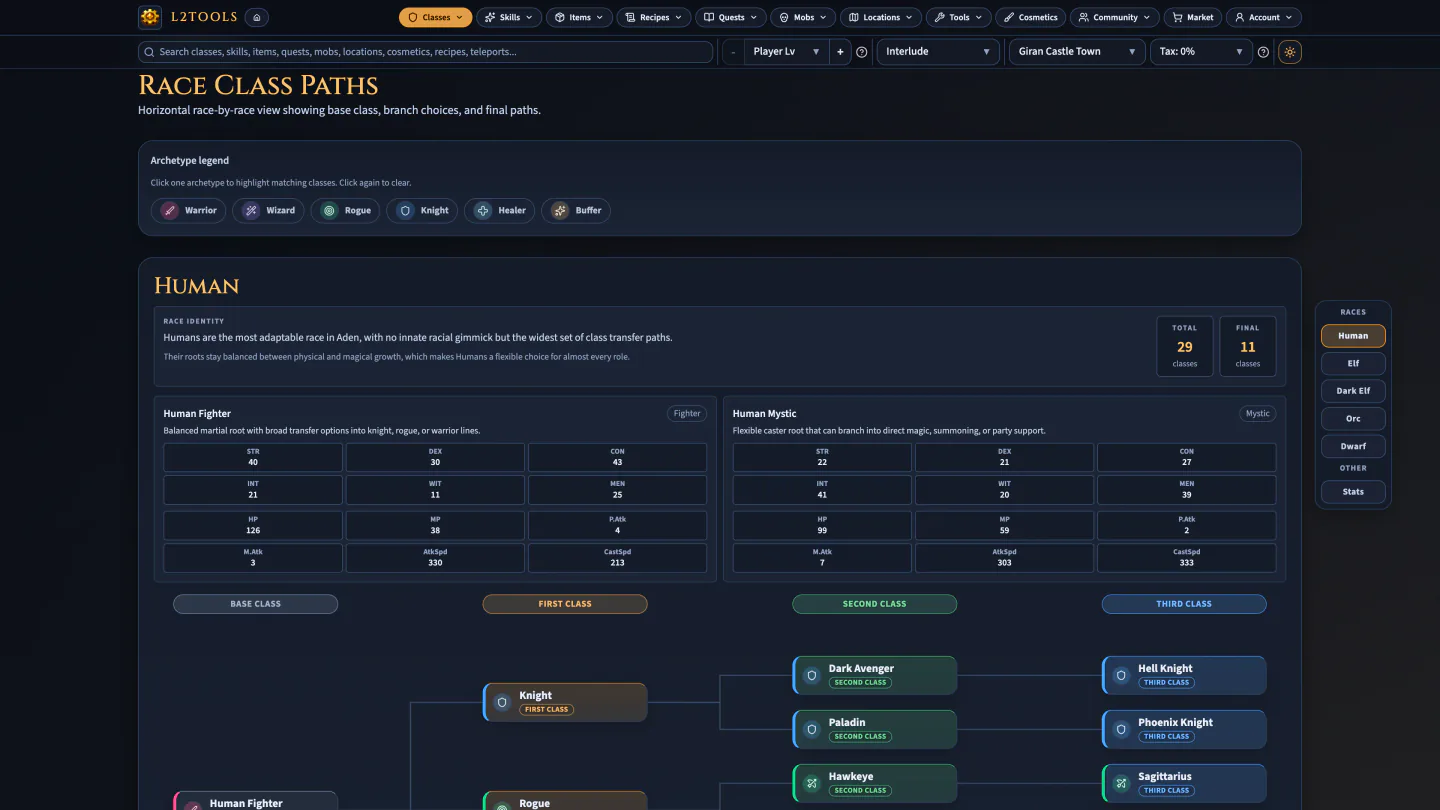Jump to Dark Elf race section
The image size is (1440, 810).
[1353, 391]
